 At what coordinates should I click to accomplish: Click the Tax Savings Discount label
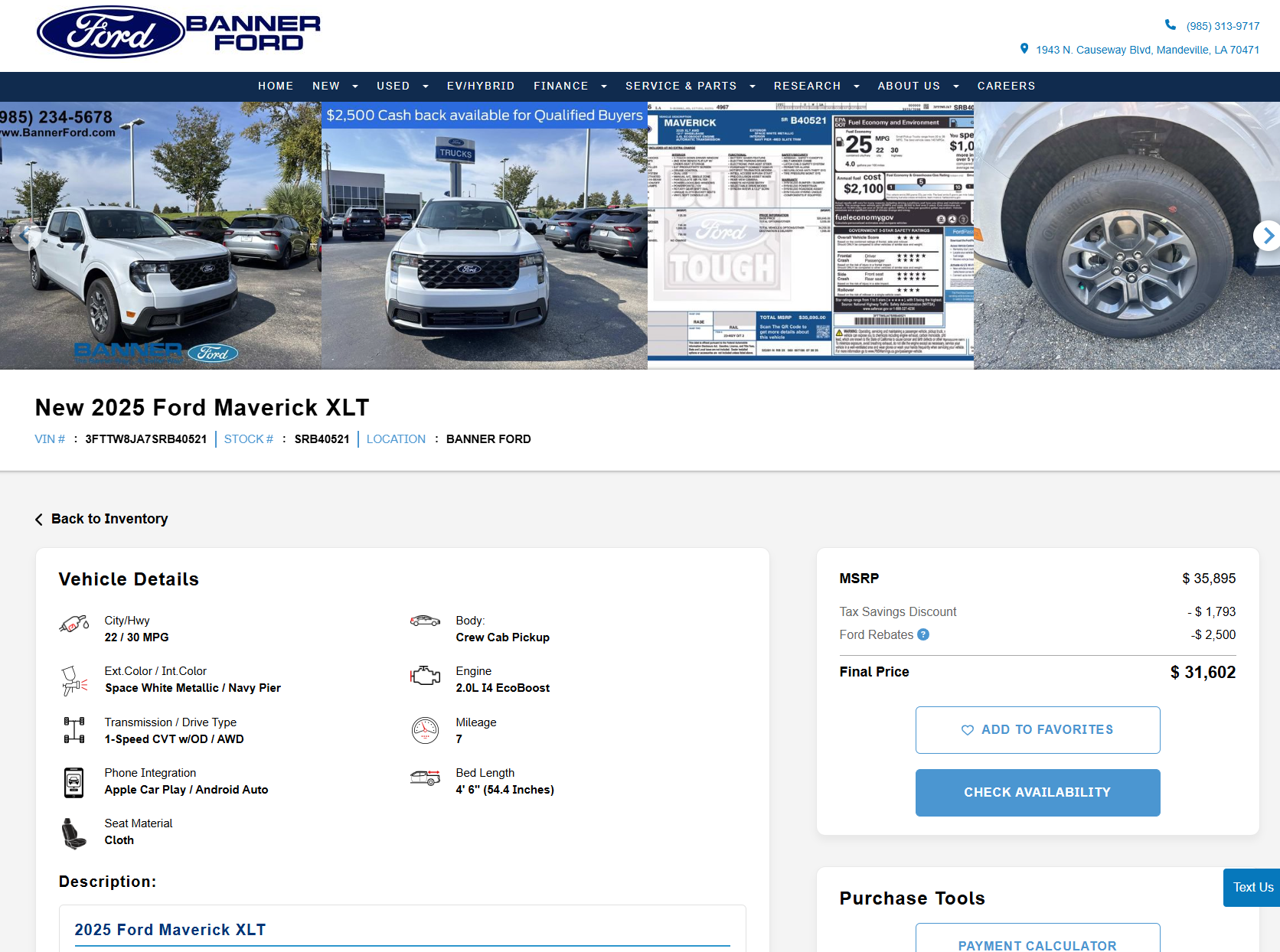[x=897, y=611]
